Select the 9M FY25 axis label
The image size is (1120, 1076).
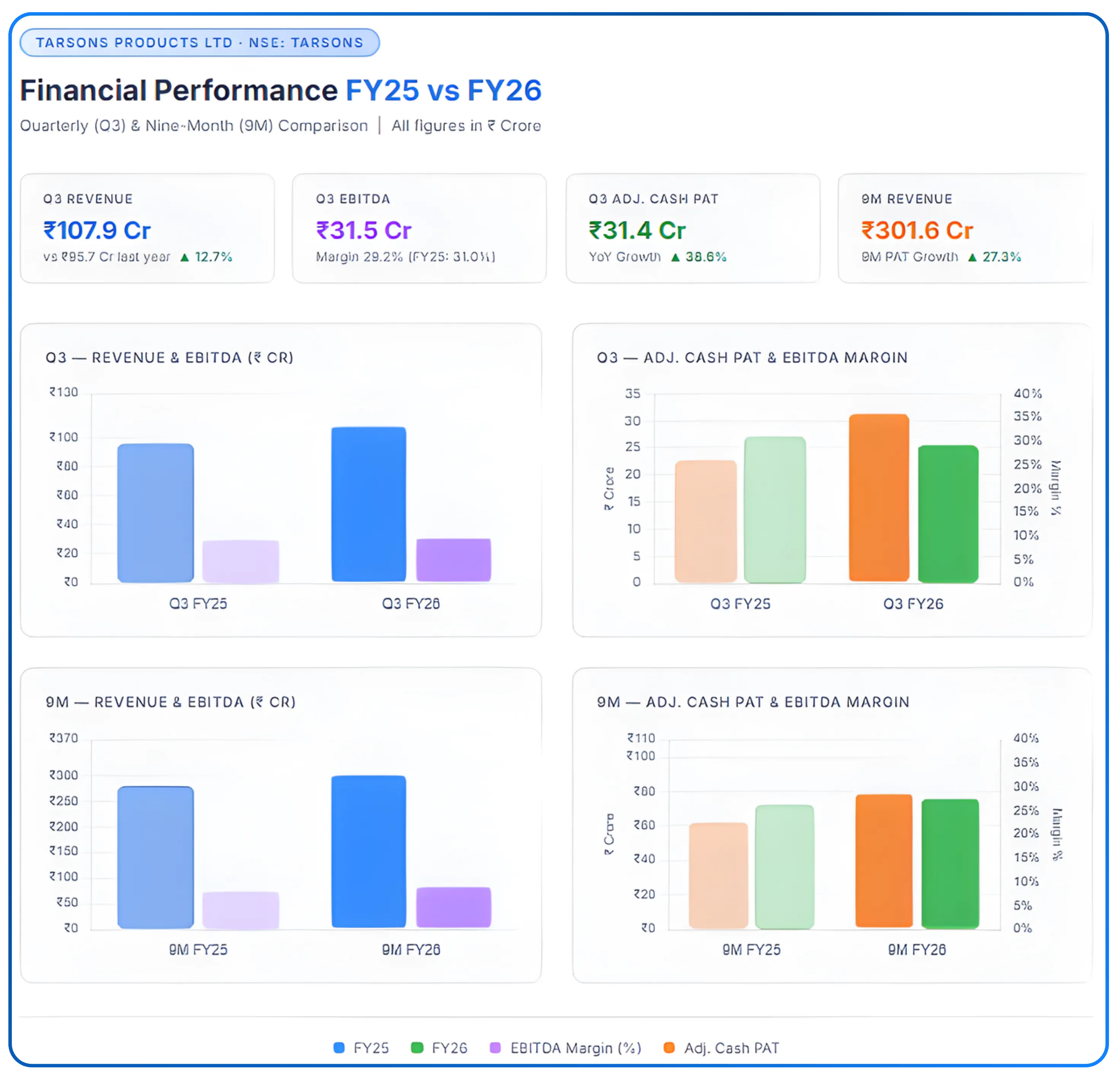tap(198, 949)
